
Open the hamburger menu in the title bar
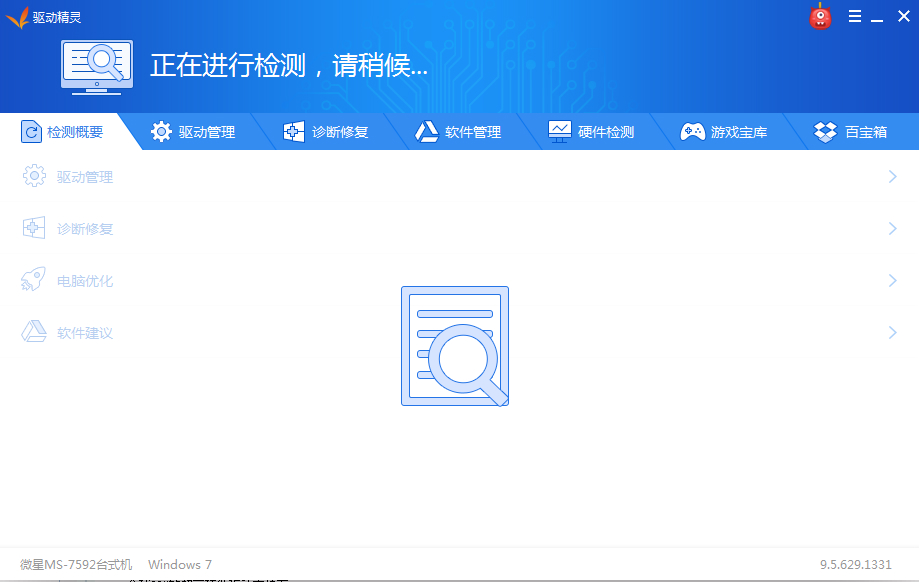coord(853,16)
